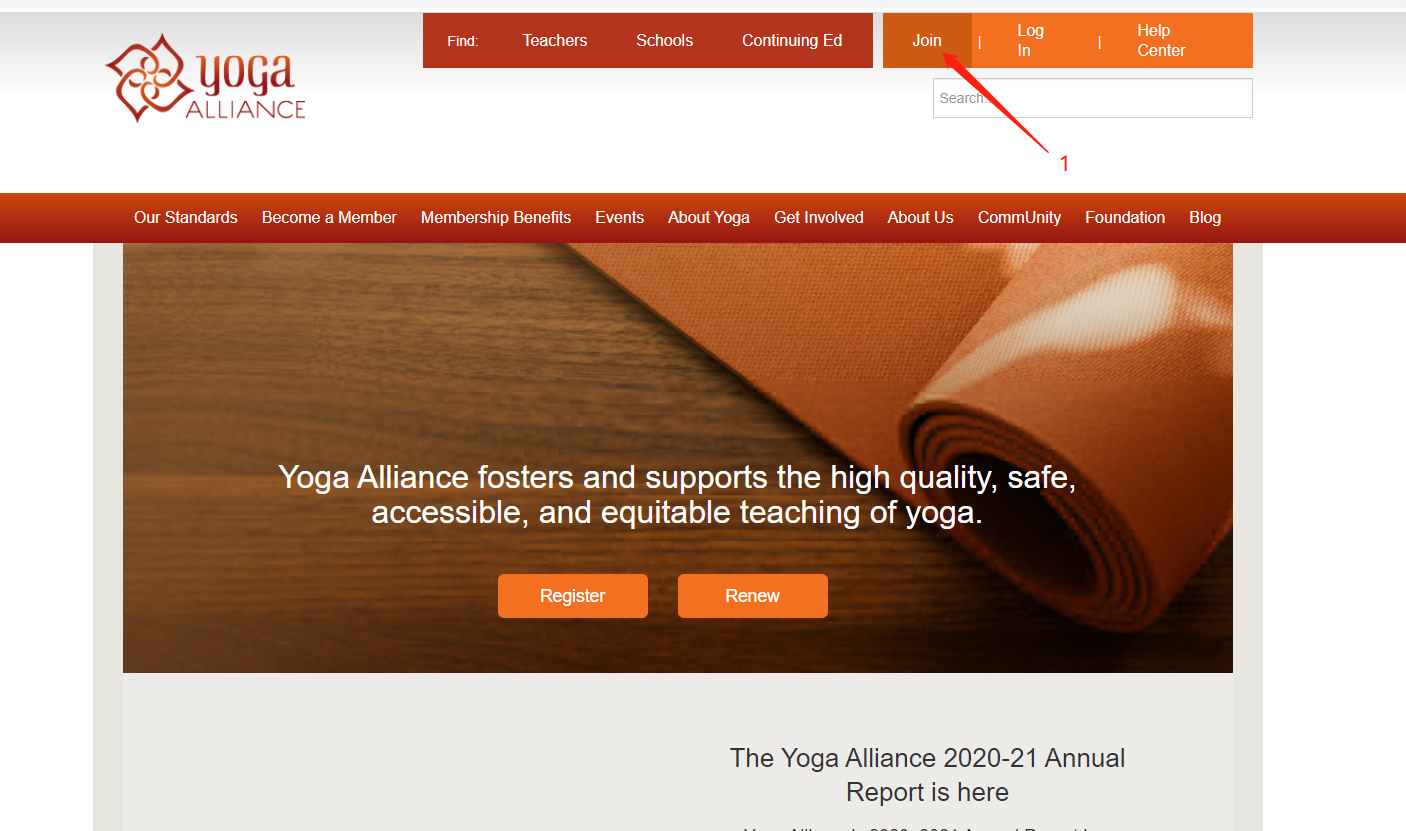Go to the Events page

[x=620, y=218]
